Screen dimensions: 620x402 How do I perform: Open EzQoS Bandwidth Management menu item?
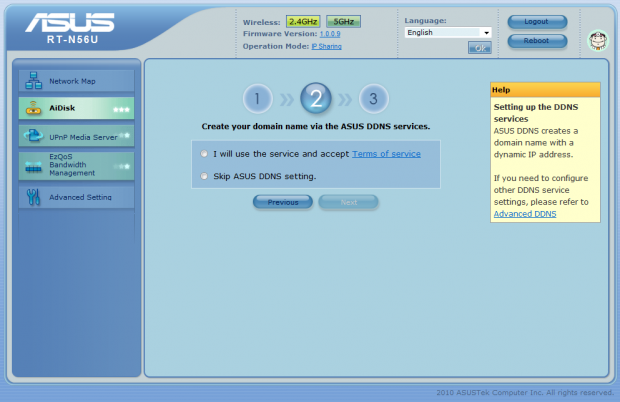coord(76,166)
